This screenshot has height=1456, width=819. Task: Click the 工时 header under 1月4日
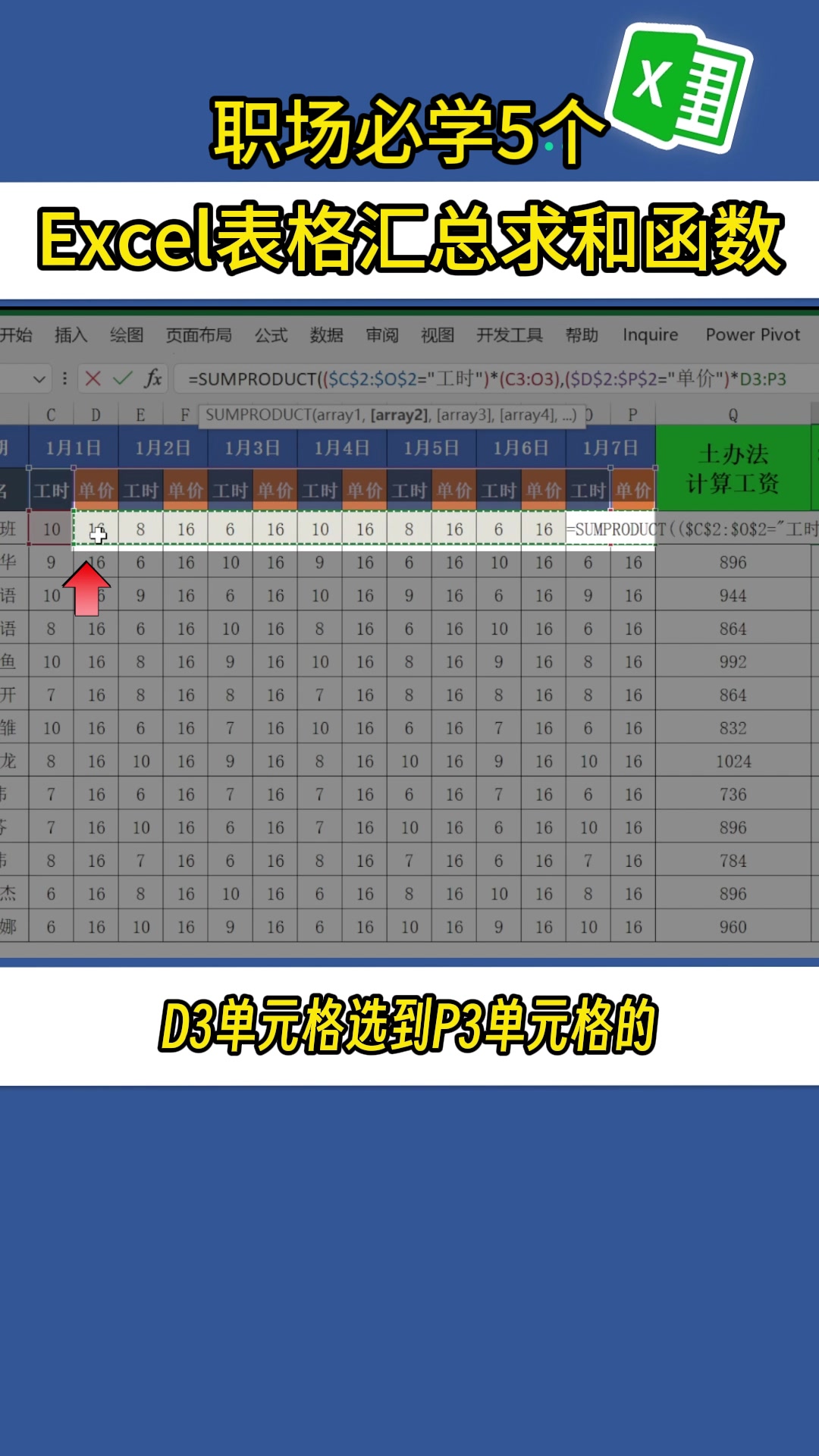pos(319,491)
